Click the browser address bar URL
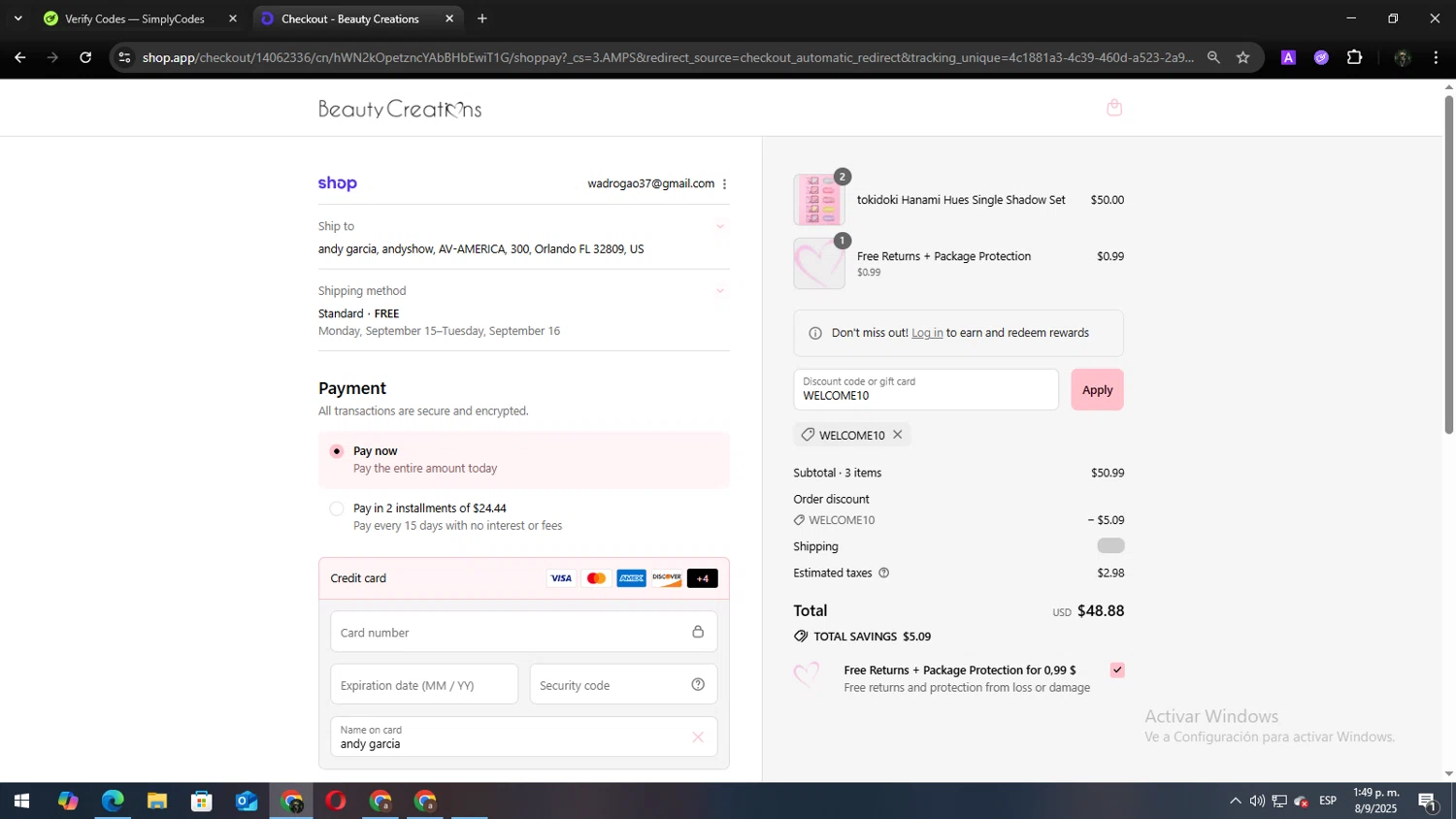The height and width of the screenshot is (819, 1456). 668,57
